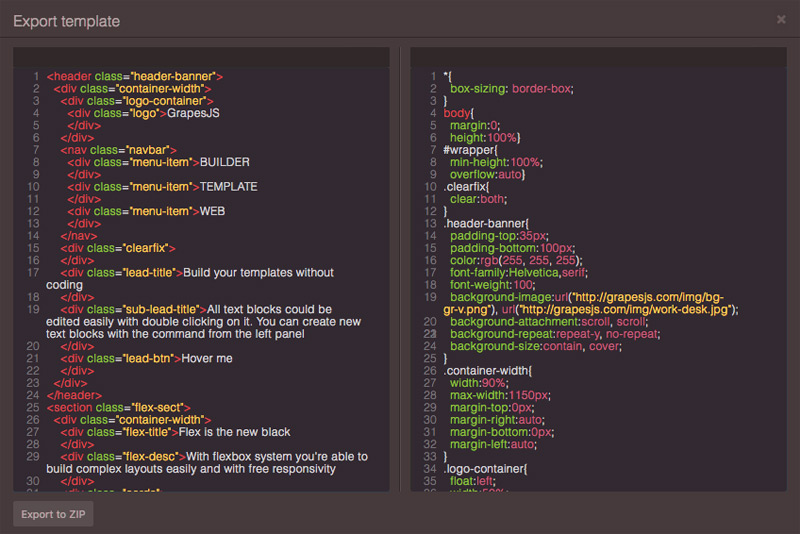Click 'margin-left:auto;' in CSS
800x534 pixels.
[x=493, y=444]
